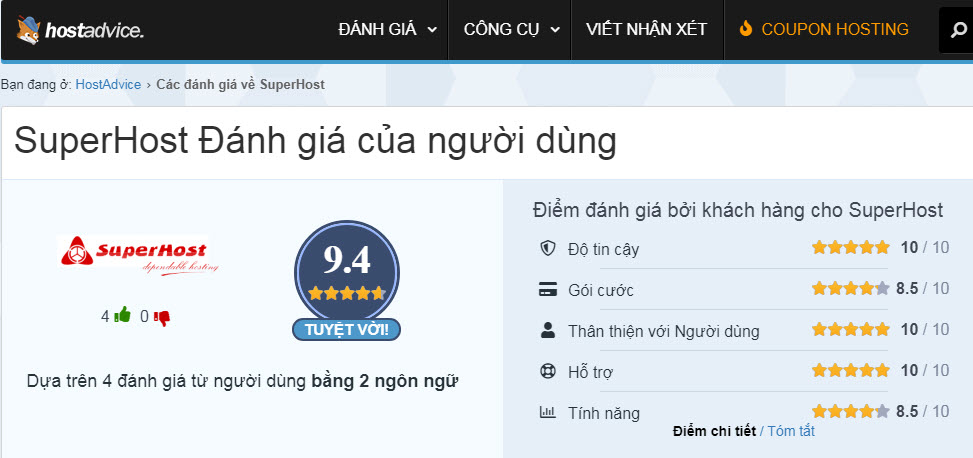Click the Các đánh giá về SuperHost breadcrumb
This screenshot has width=973, height=458.
click(240, 84)
